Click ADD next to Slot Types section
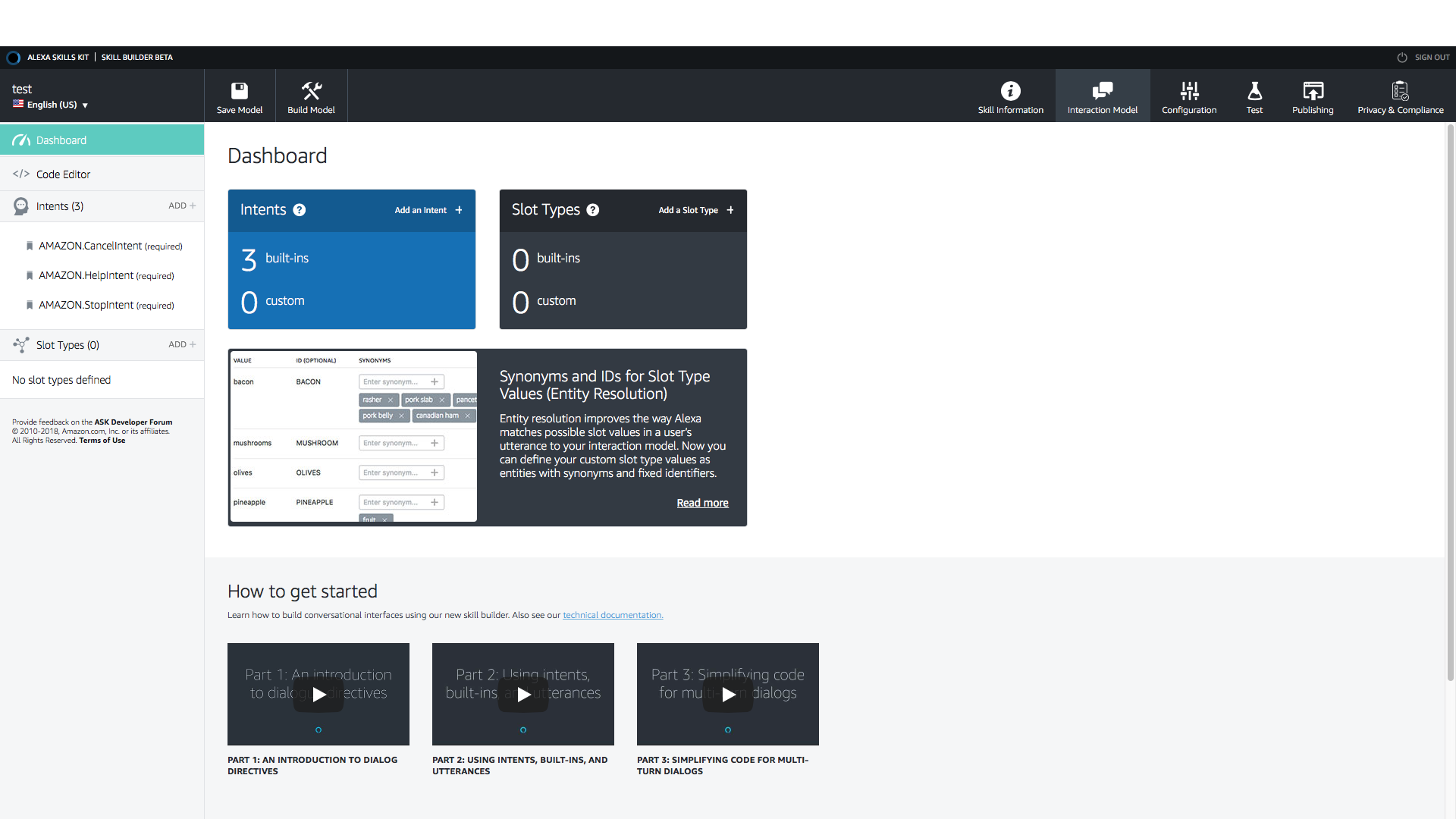 click(x=181, y=344)
